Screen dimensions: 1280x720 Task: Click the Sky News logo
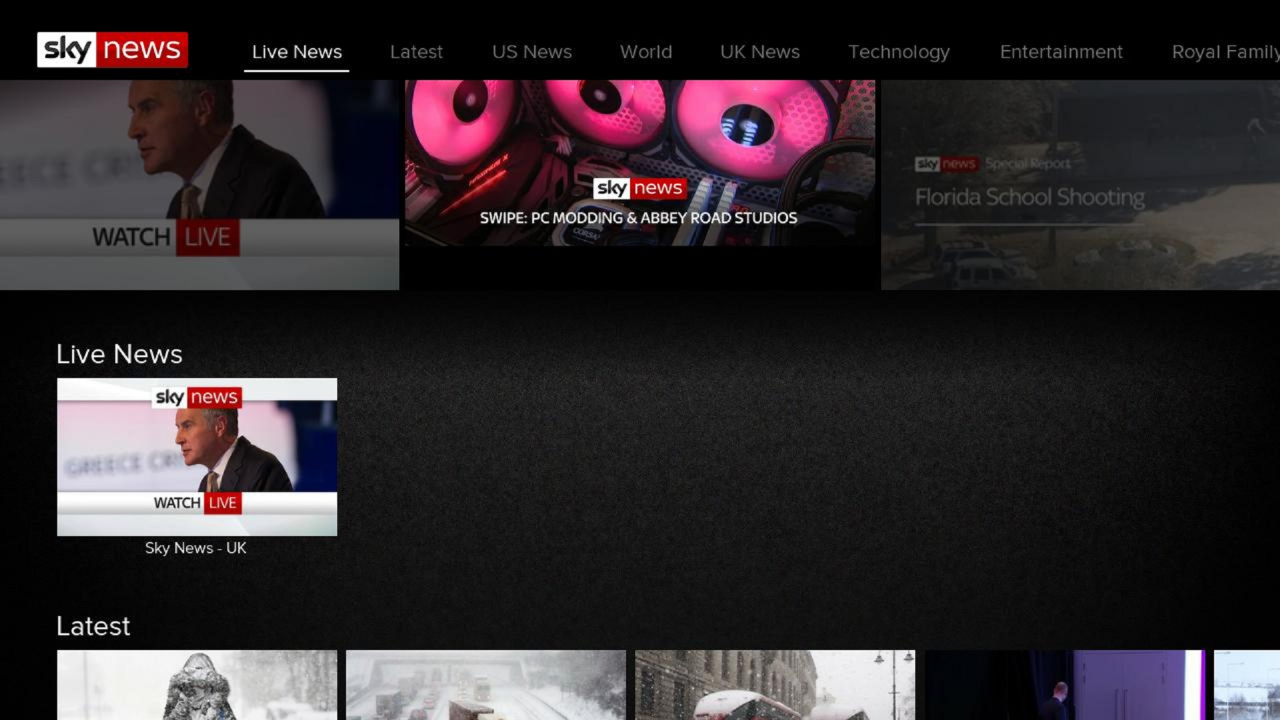click(111, 48)
